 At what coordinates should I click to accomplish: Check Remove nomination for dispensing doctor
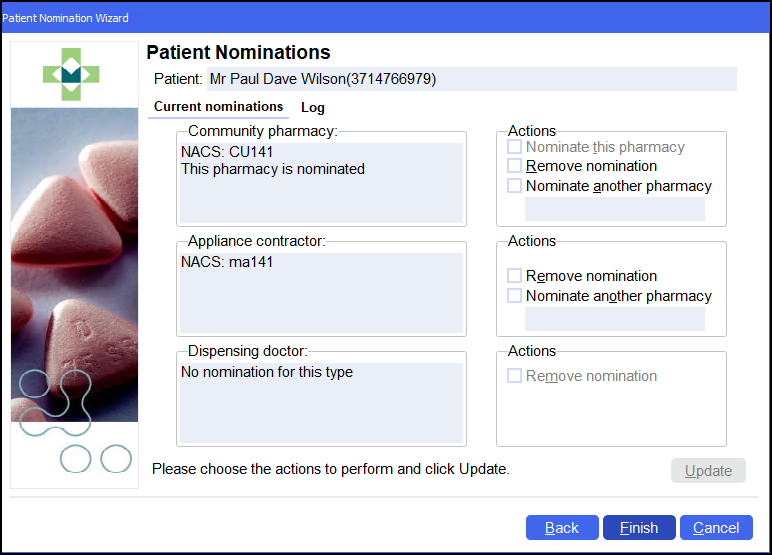tap(515, 376)
